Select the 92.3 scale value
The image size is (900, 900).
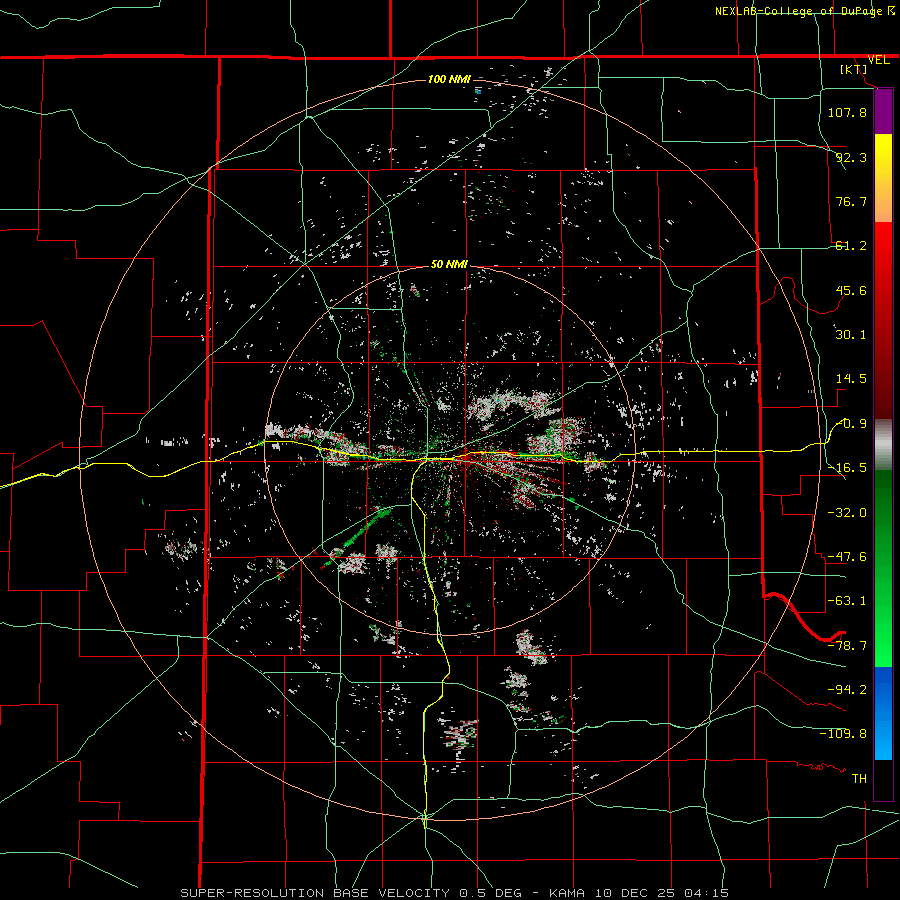pos(851,157)
